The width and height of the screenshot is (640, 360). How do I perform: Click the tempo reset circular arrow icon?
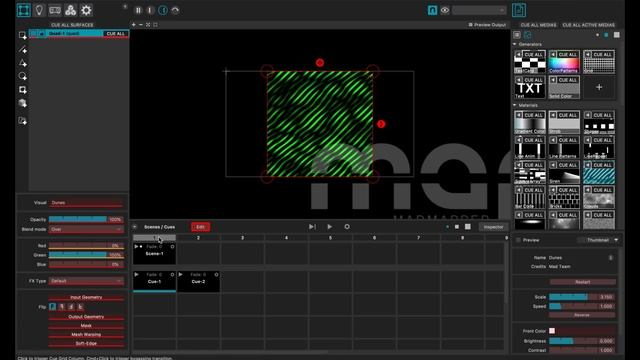tap(175, 10)
